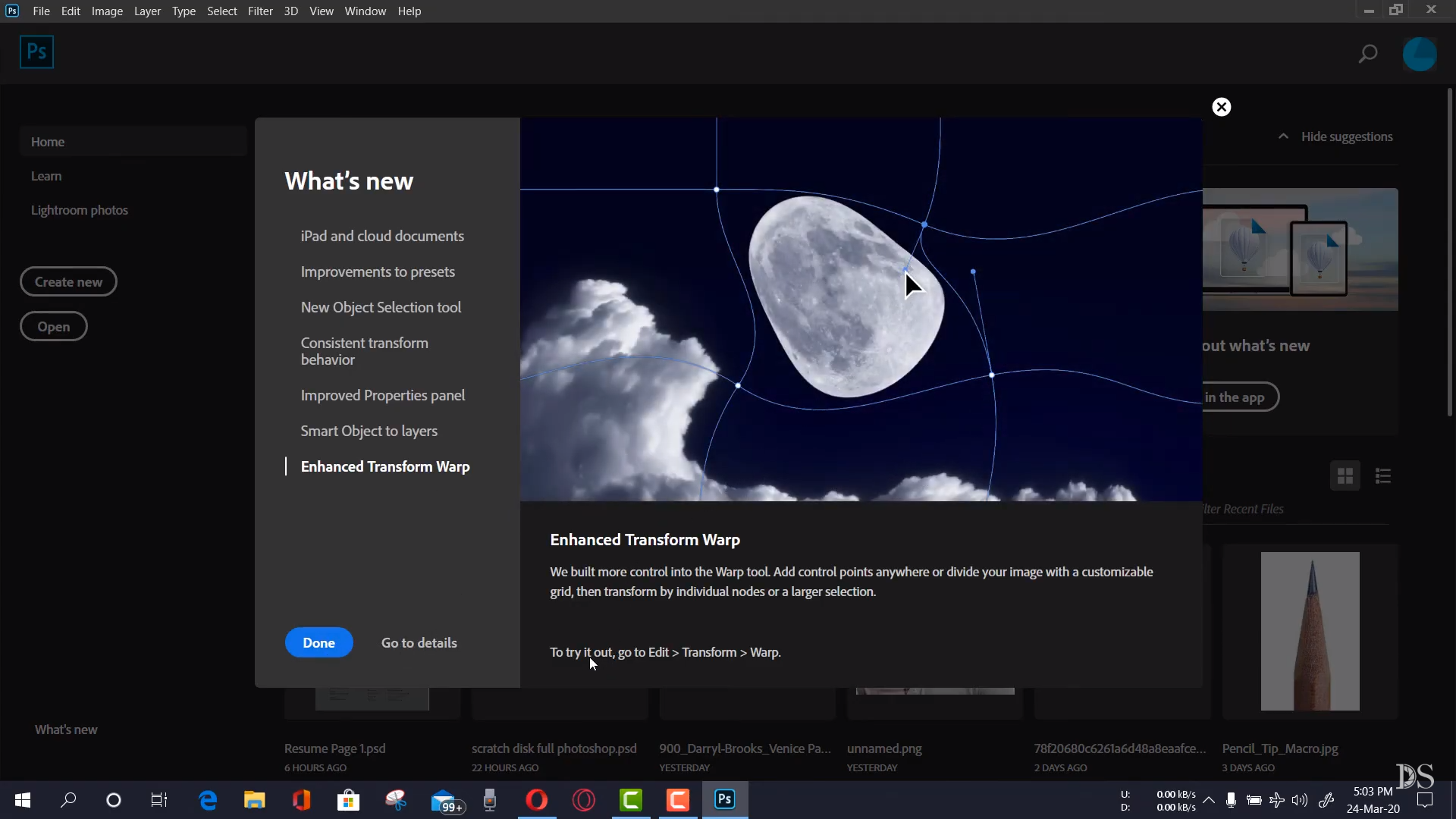Collapse suggestions with the Hide suggestions chevron
This screenshot has width=1456, height=819.
click(x=1283, y=136)
